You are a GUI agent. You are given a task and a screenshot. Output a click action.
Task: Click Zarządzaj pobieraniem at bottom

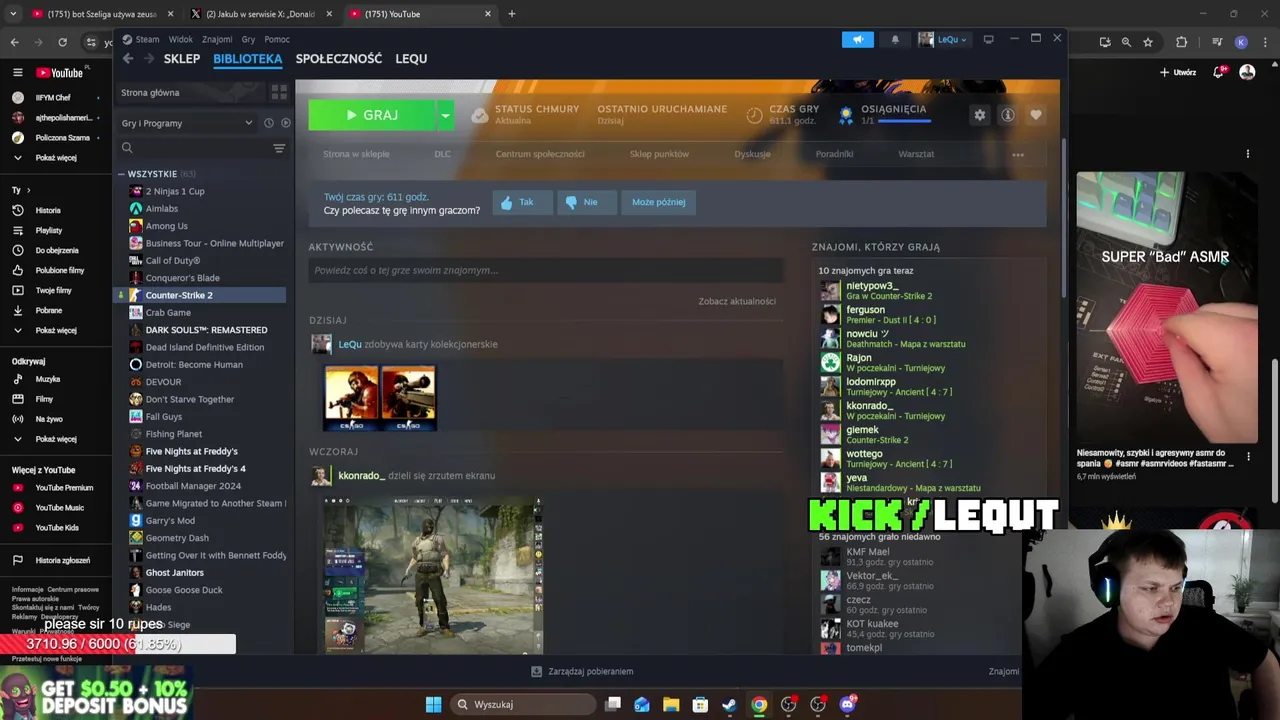click(582, 671)
